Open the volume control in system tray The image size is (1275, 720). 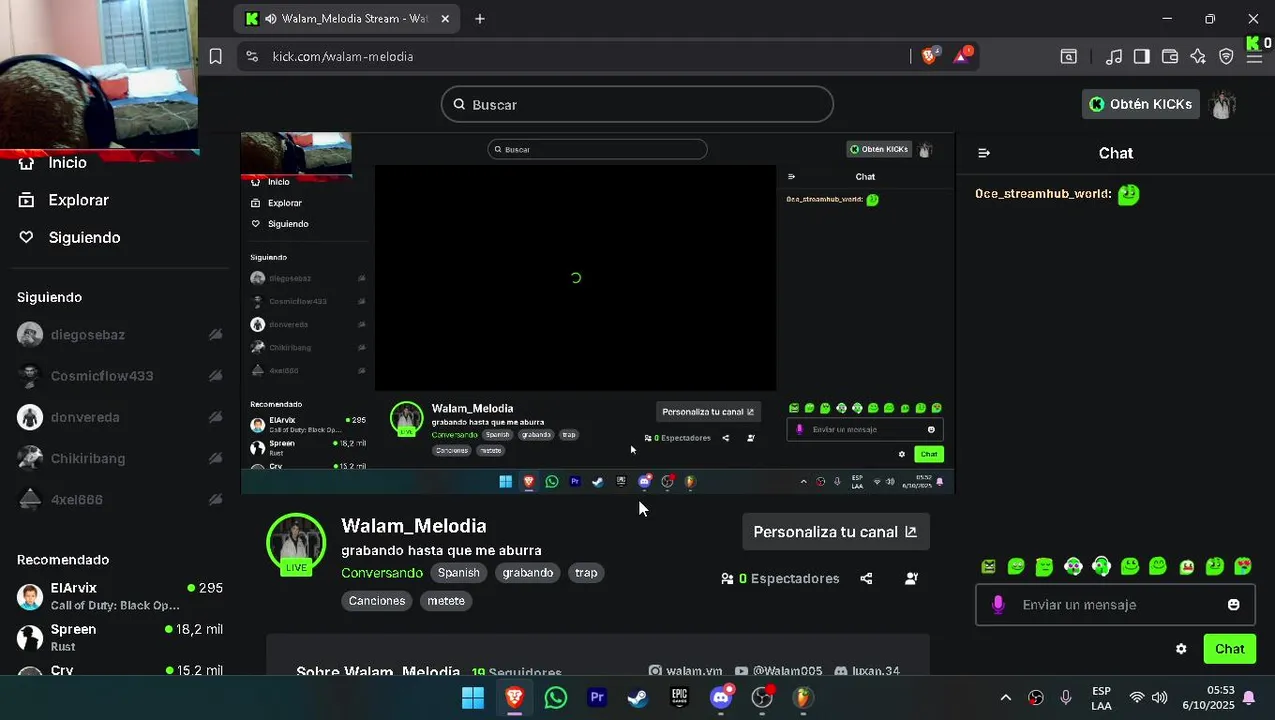[1160, 698]
